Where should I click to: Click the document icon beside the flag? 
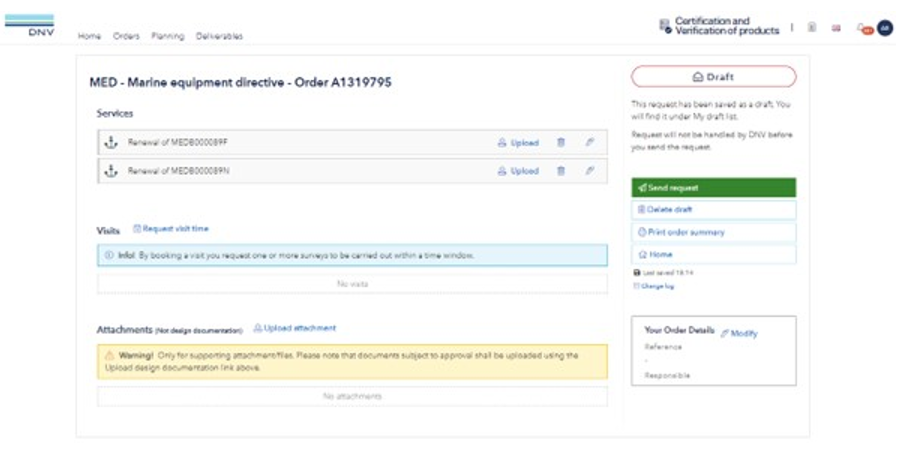pos(812,28)
